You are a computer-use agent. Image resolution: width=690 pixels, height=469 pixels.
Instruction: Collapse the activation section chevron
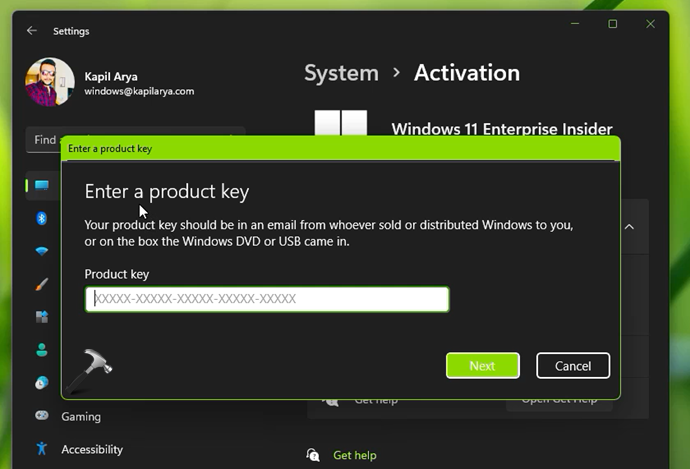pyautogui.click(x=629, y=227)
